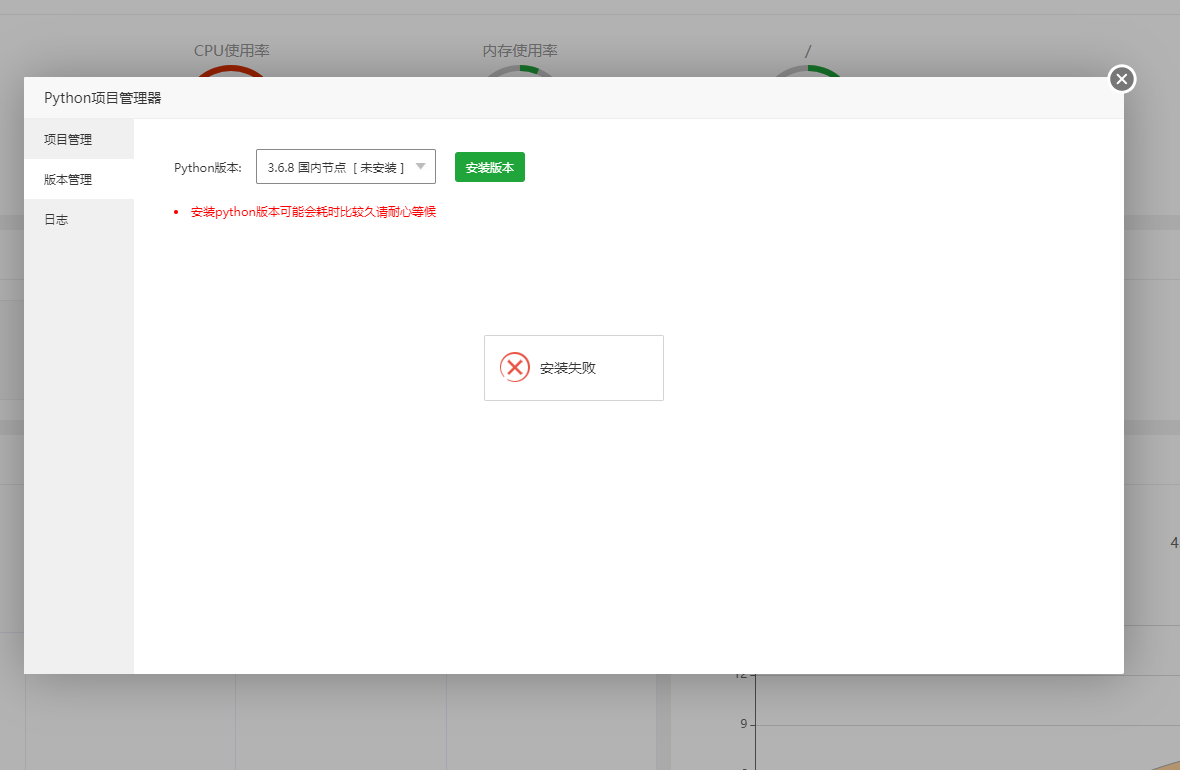This screenshot has height=770, width=1180.
Task: Click the red python install warning text
Action: click(x=313, y=212)
